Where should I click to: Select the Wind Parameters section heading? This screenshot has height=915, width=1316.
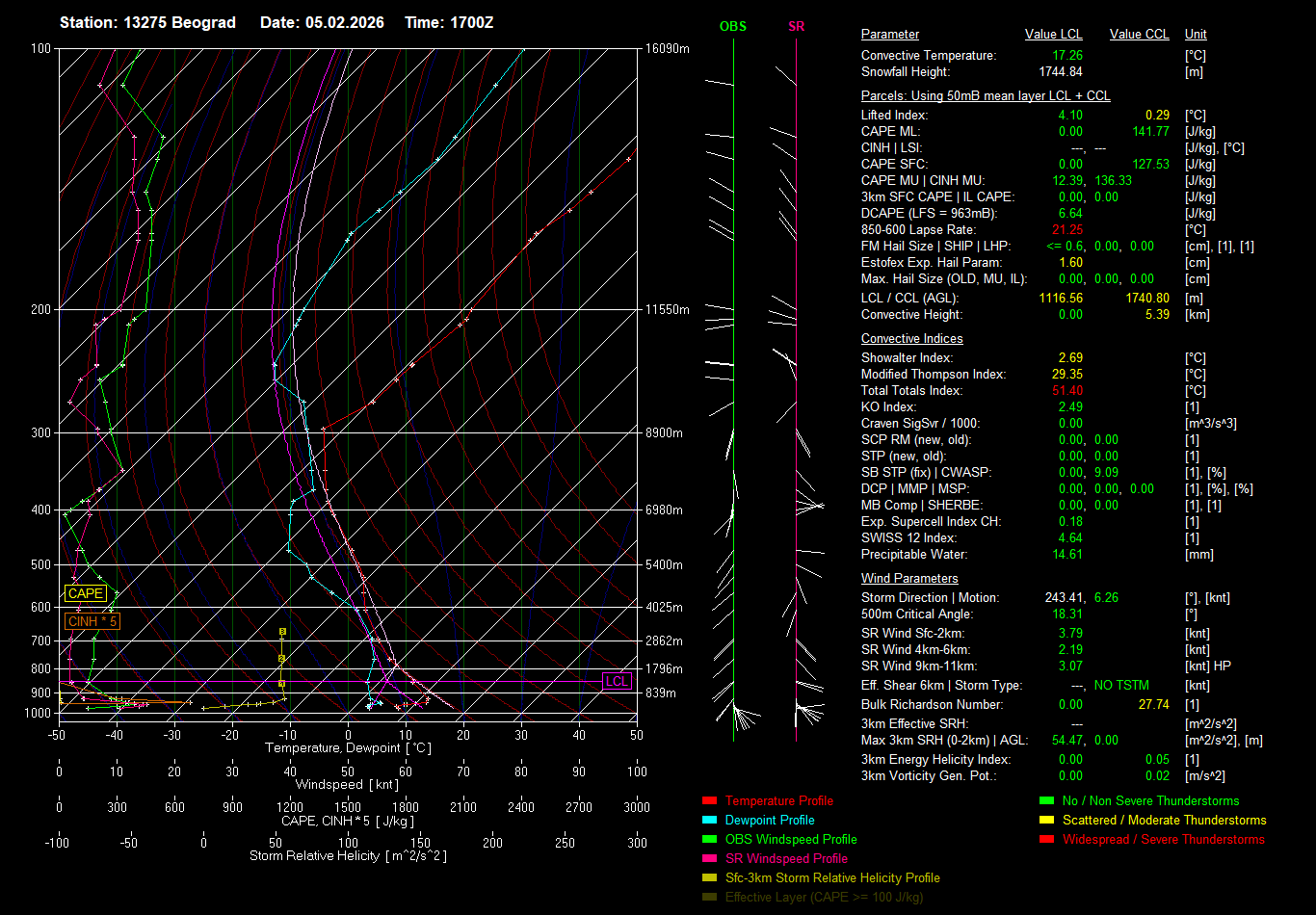click(909, 579)
